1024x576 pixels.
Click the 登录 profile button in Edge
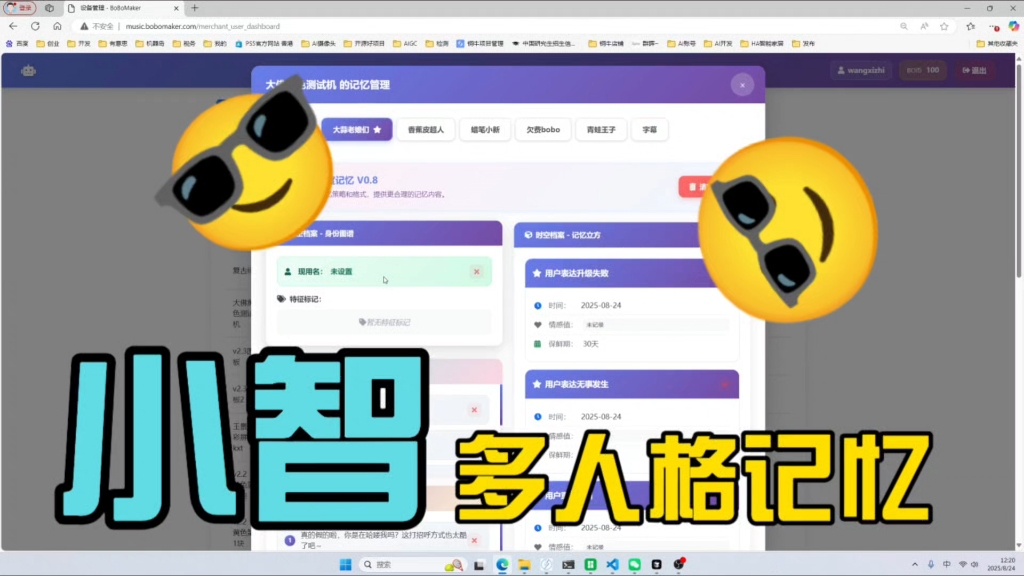[x=20, y=8]
